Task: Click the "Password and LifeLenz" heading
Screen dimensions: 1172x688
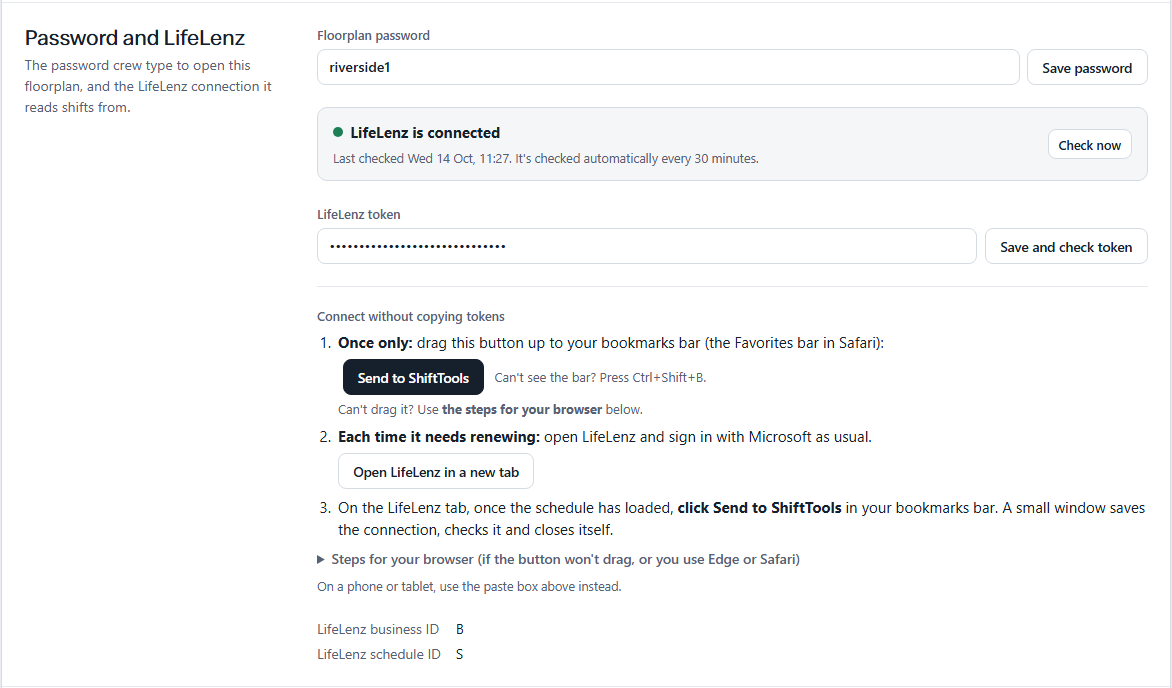Action: [x=135, y=37]
